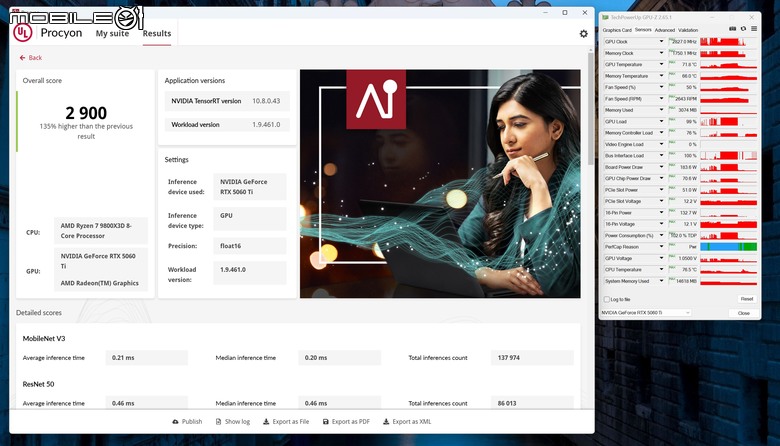Click NVIDIA TensorRT version 10.8.0.43 value
The image size is (780, 446).
click(x=266, y=101)
